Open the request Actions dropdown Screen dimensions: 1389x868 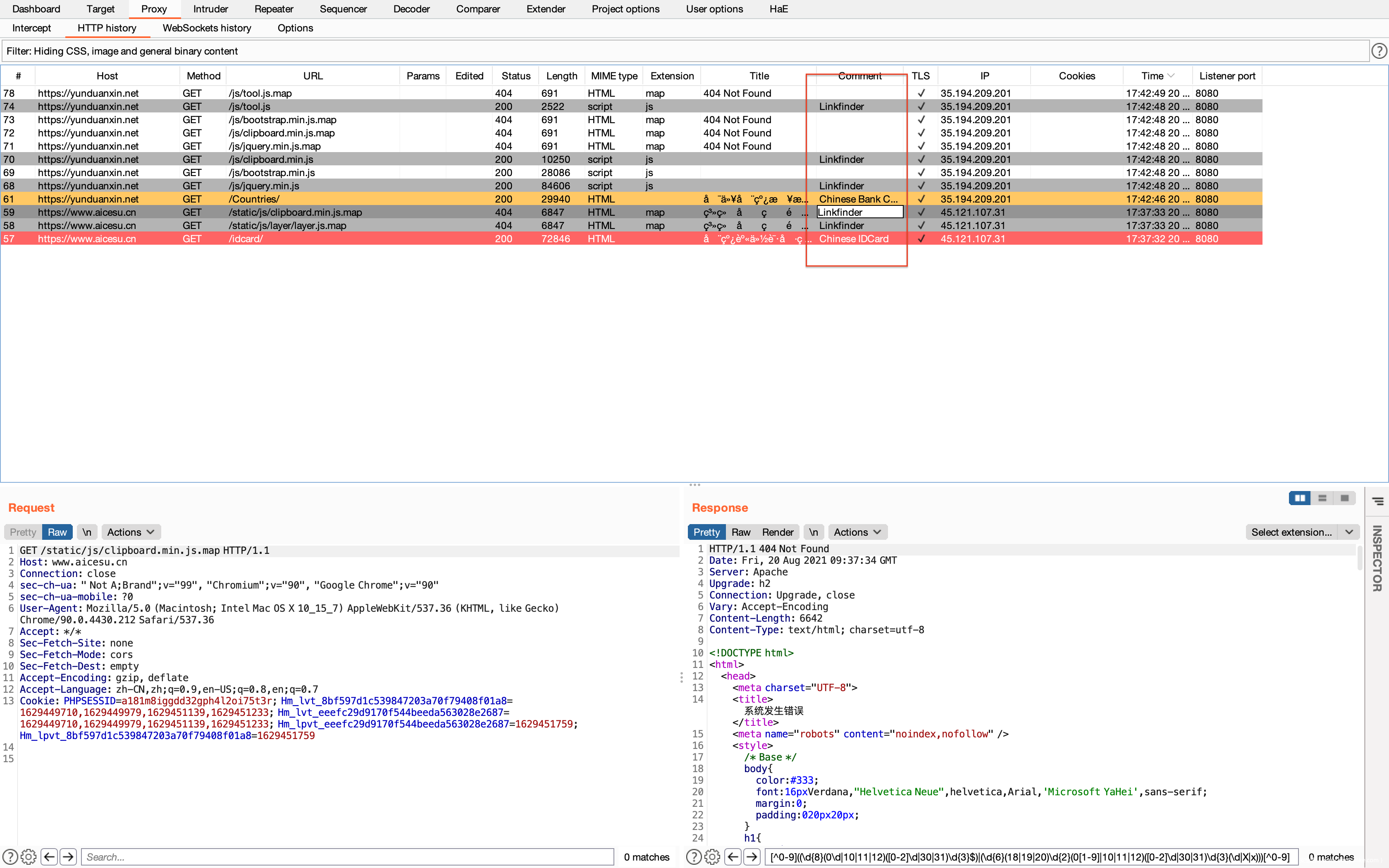(131, 532)
